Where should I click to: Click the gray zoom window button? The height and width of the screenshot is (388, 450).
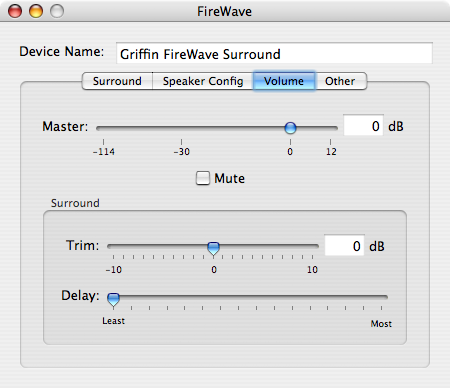57,11
